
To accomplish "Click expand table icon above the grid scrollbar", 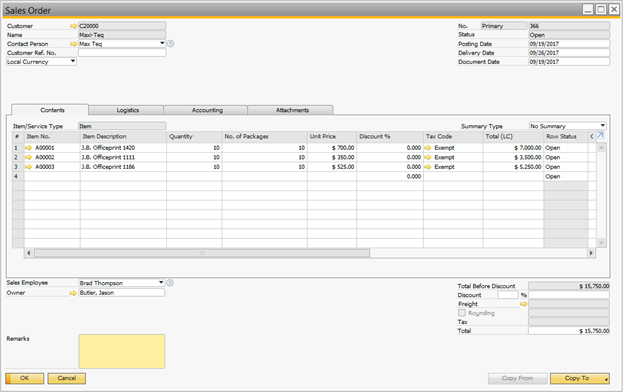I will tap(601, 136).
